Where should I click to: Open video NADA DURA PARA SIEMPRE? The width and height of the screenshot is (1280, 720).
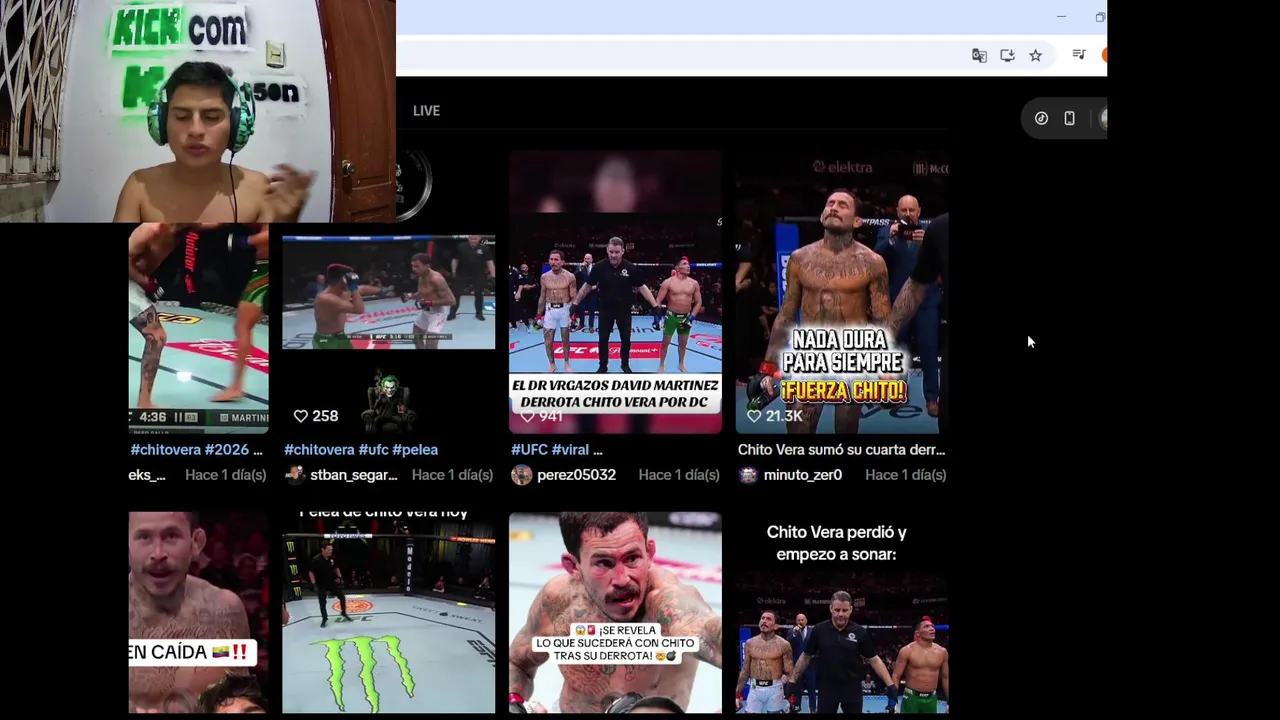click(842, 292)
